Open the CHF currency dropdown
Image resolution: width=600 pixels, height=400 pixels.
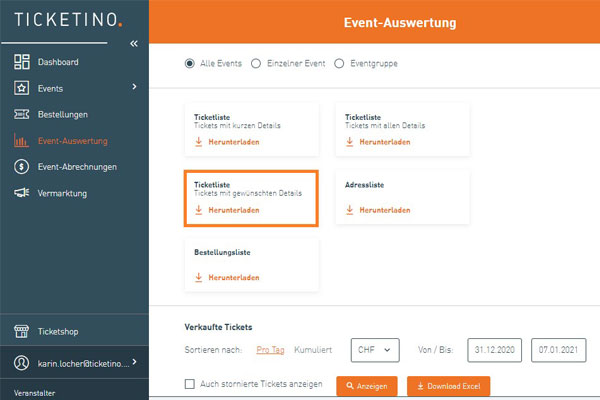point(375,350)
